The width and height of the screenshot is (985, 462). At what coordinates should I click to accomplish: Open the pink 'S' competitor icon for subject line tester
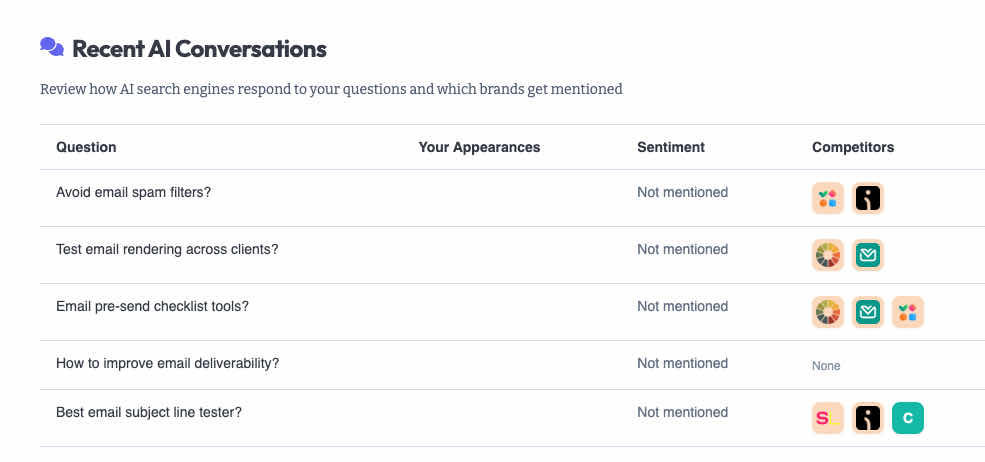(827, 418)
